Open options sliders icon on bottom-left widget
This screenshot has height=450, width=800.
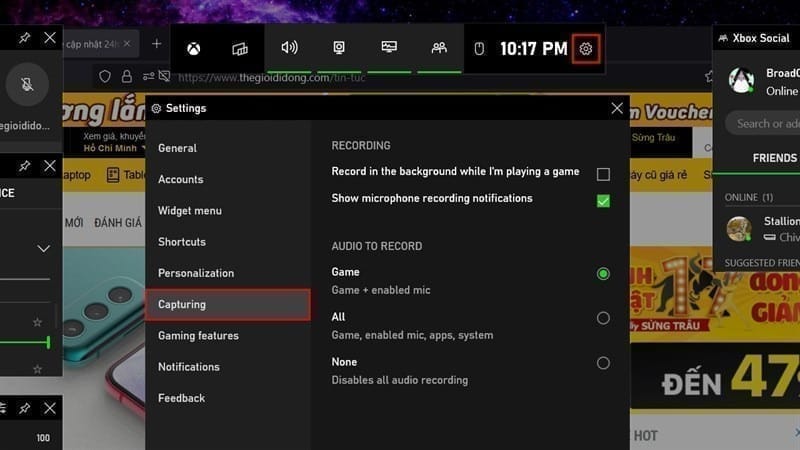pos(3,408)
